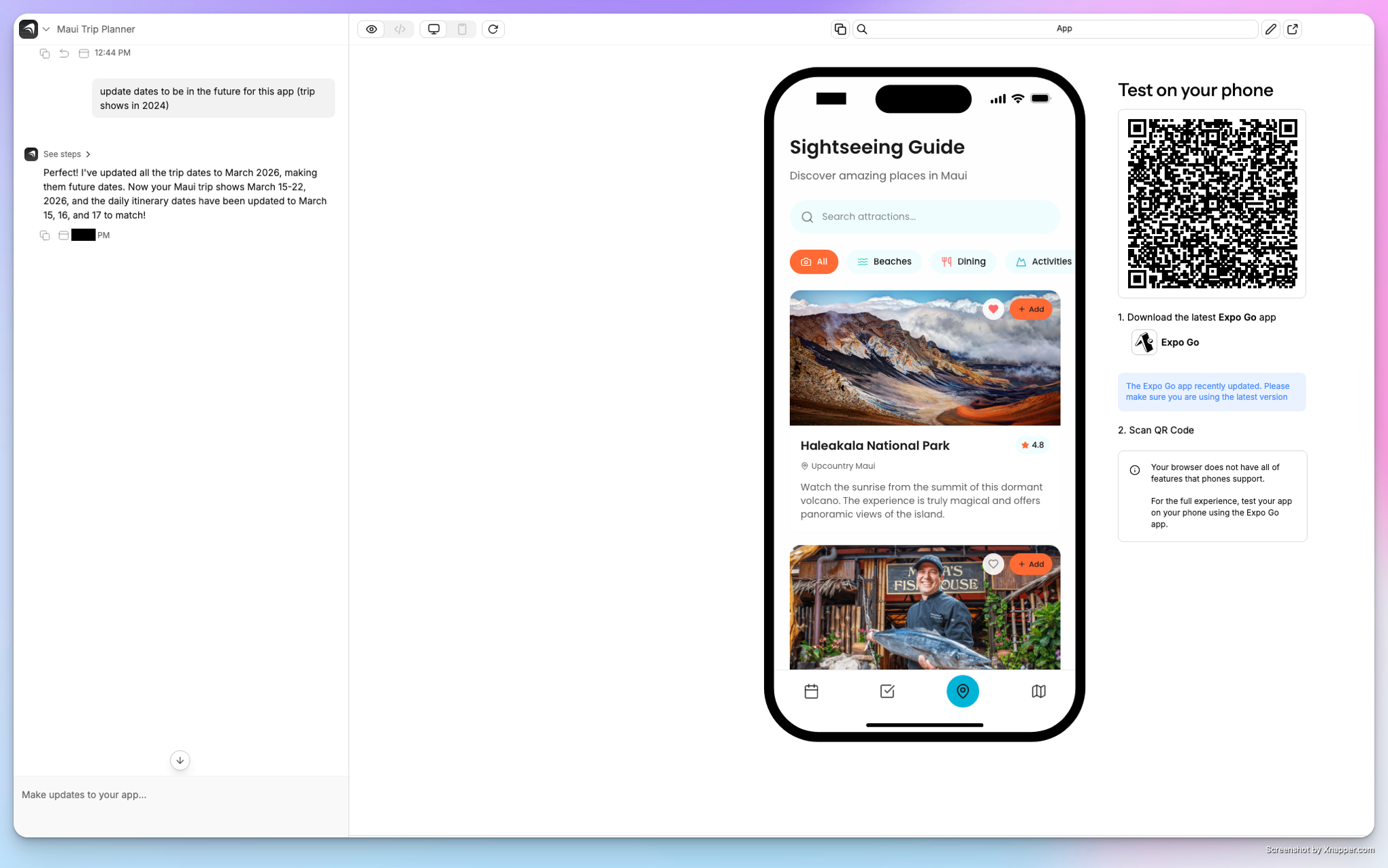Reload the app preview
Viewport: 1388px width, 868px height.
tap(493, 29)
